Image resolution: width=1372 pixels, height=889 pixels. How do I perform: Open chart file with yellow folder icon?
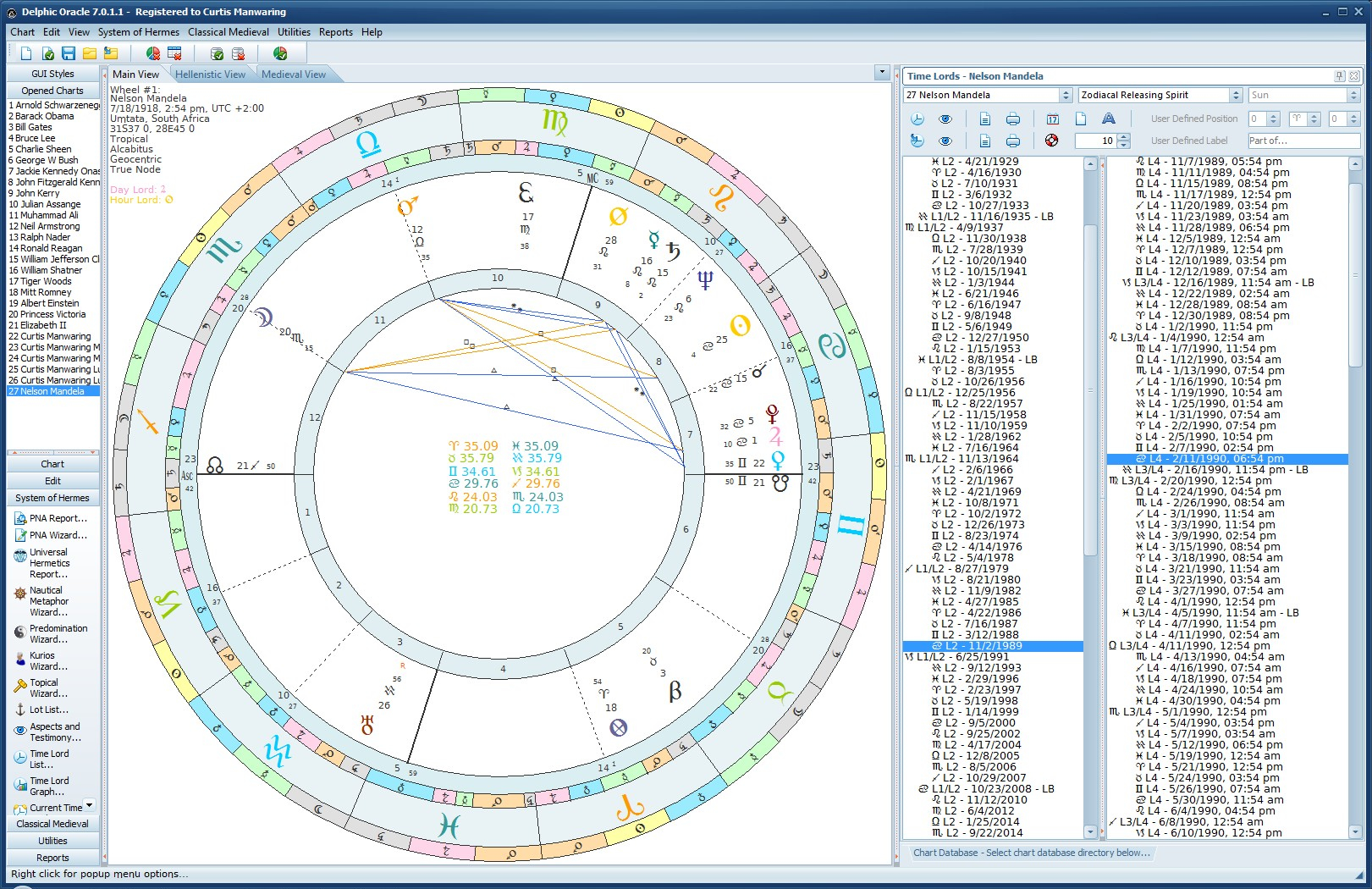click(x=90, y=53)
